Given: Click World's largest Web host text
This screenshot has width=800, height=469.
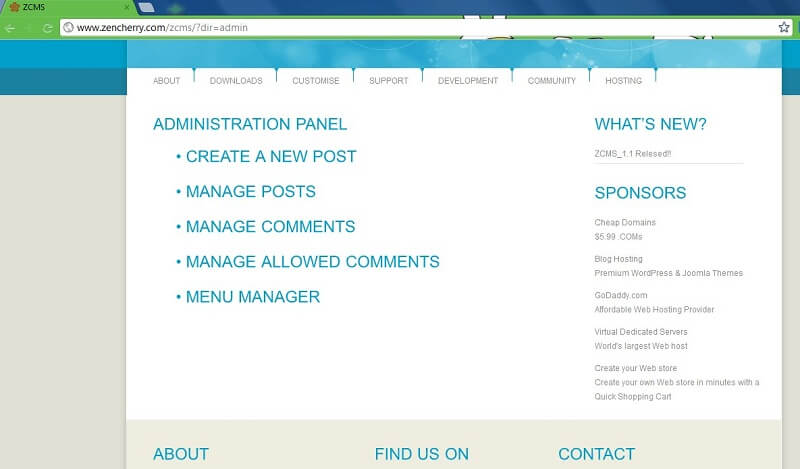Looking at the screenshot, I should pyautogui.click(x=641, y=346).
